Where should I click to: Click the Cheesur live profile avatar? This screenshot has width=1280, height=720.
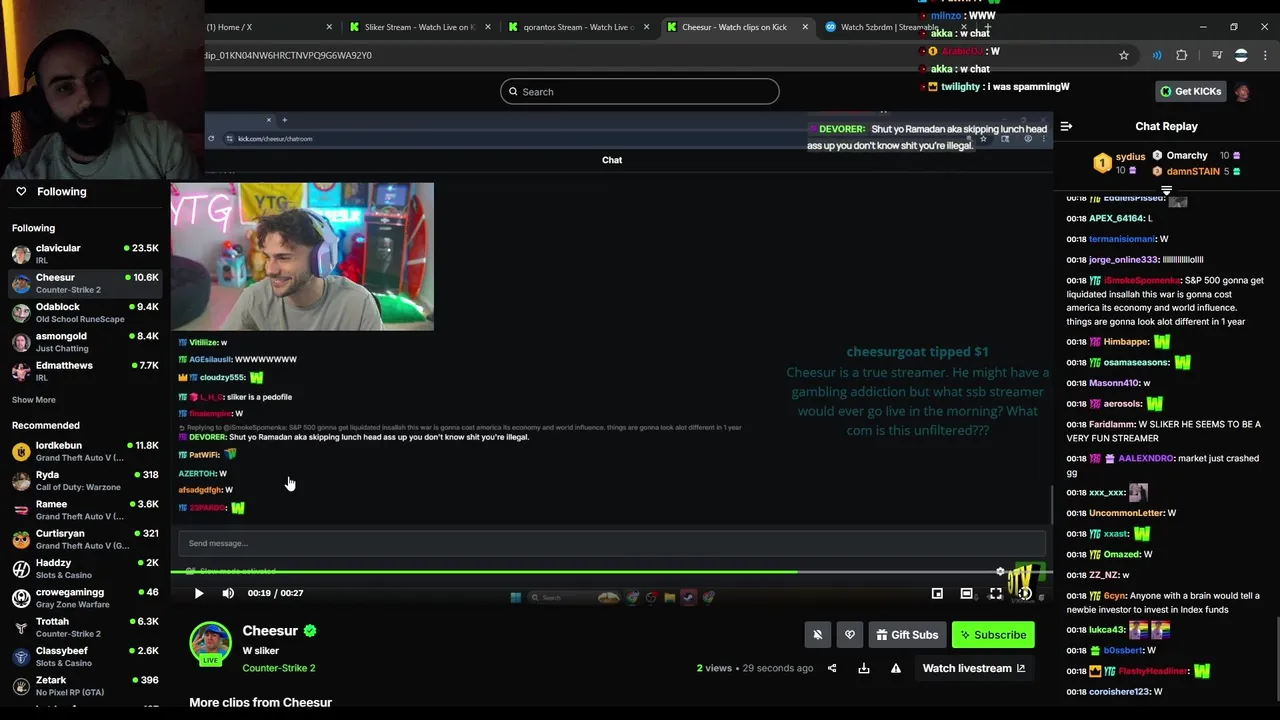coord(211,643)
